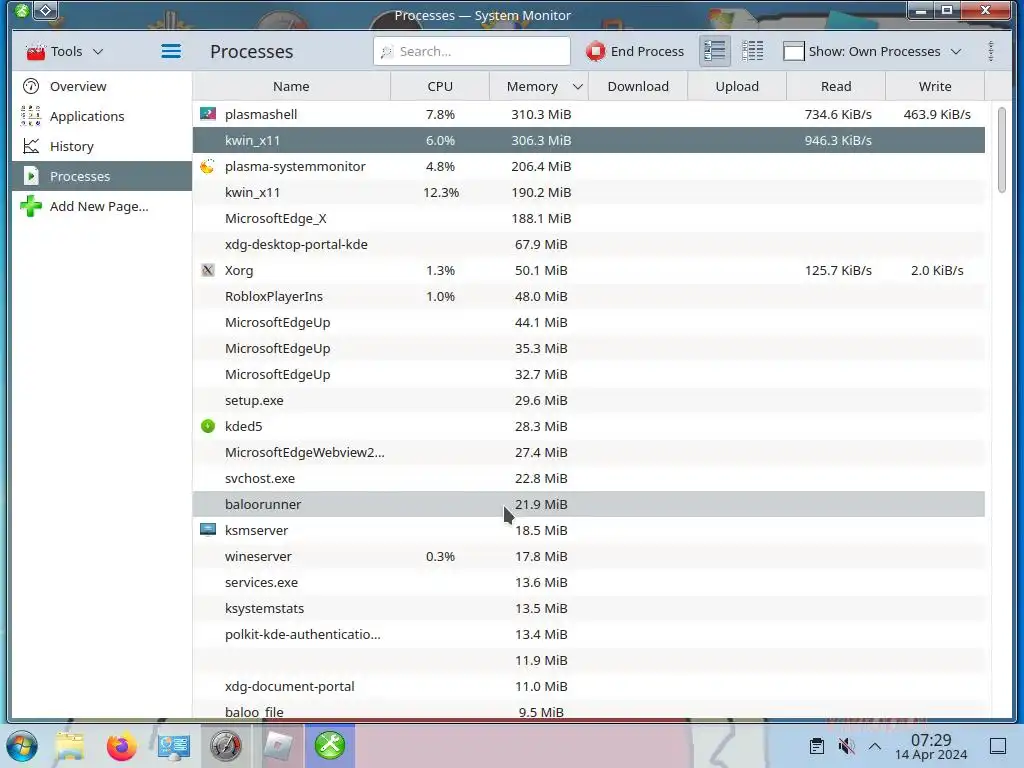
Task: Select the xdg-document-portal process
Action: coord(588,686)
